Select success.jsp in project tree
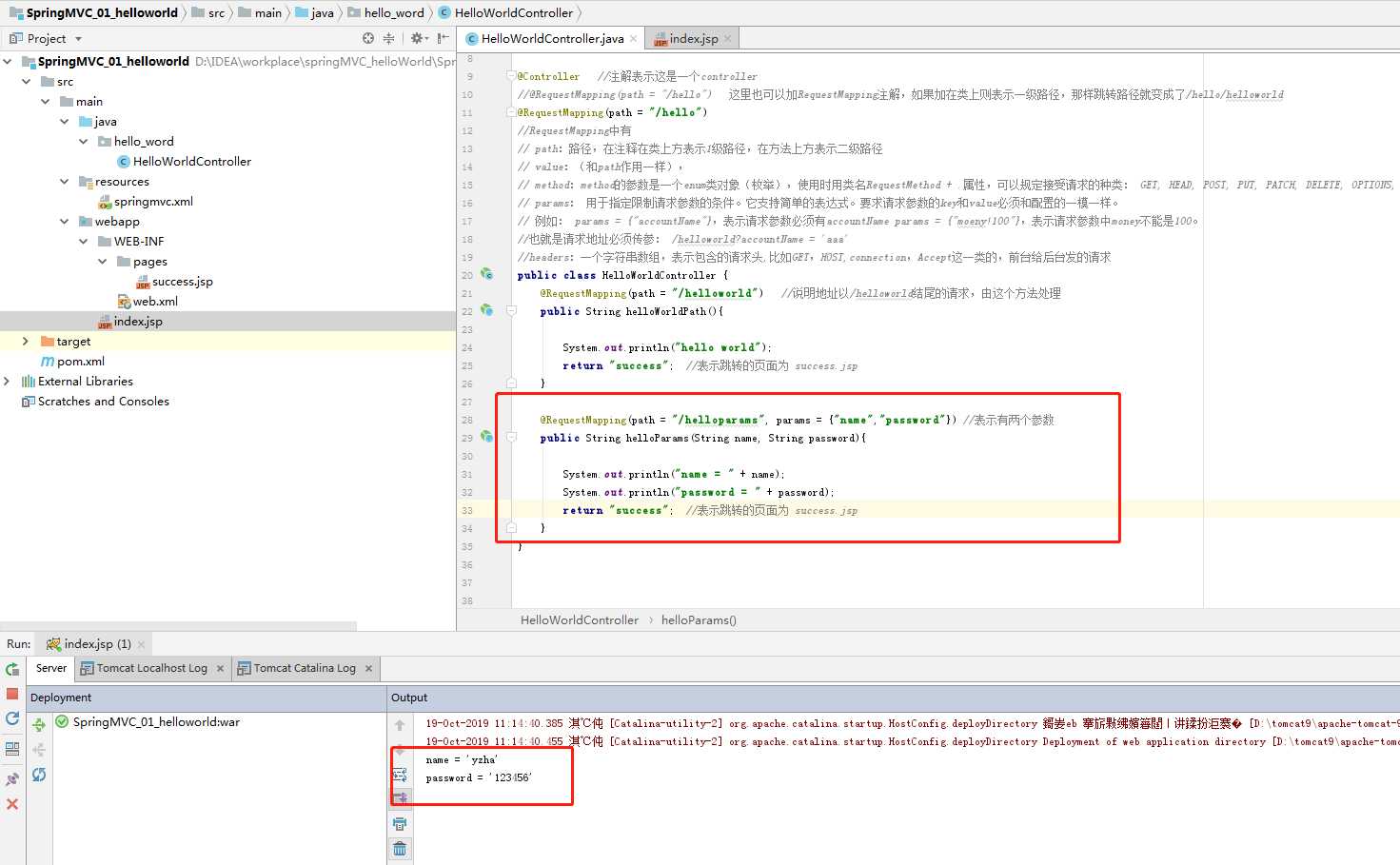Image resolution: width=1400 pixels, height=865 pixels. 174,282
